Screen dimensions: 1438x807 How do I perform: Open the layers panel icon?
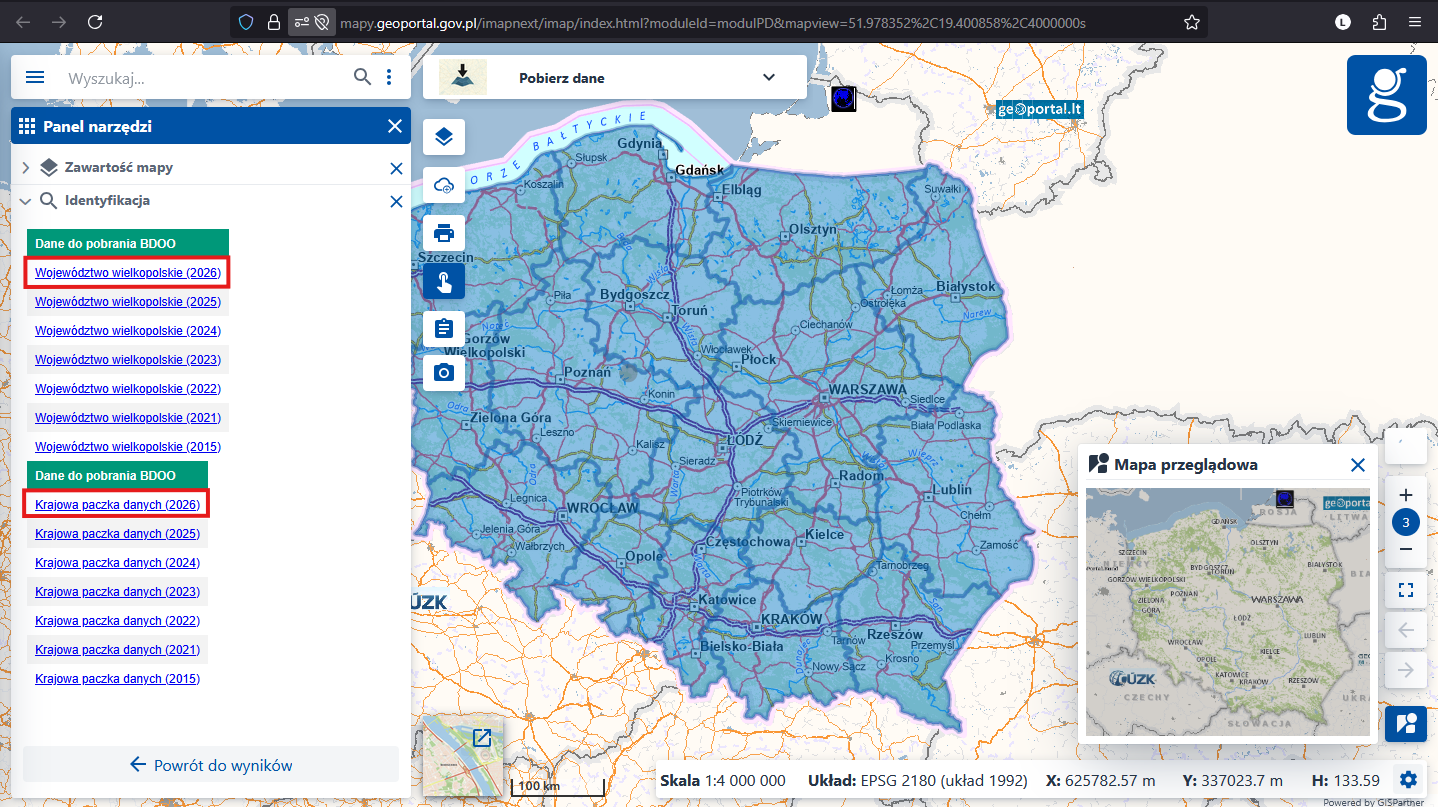443,137
